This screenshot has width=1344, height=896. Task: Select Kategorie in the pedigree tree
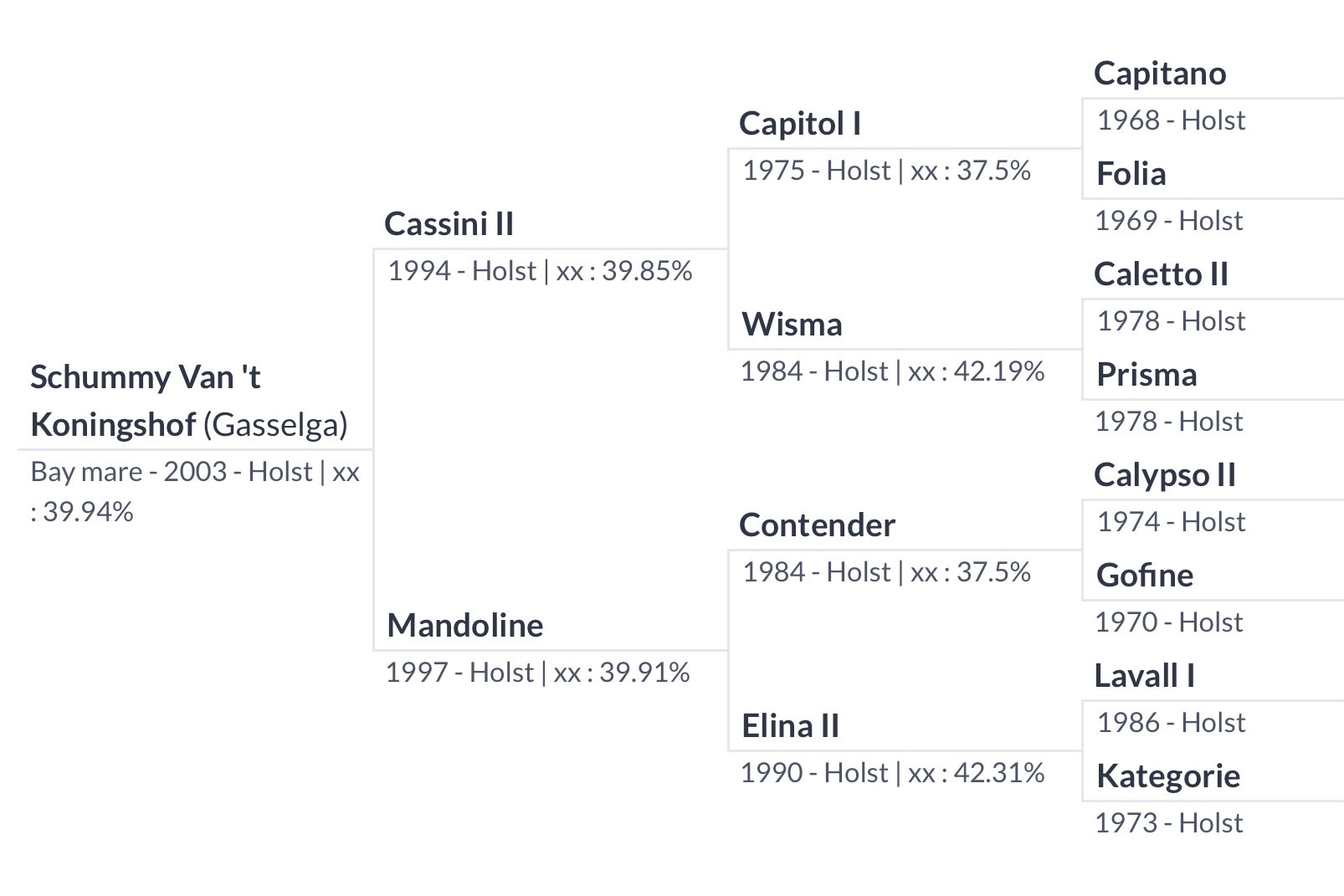1167,776
